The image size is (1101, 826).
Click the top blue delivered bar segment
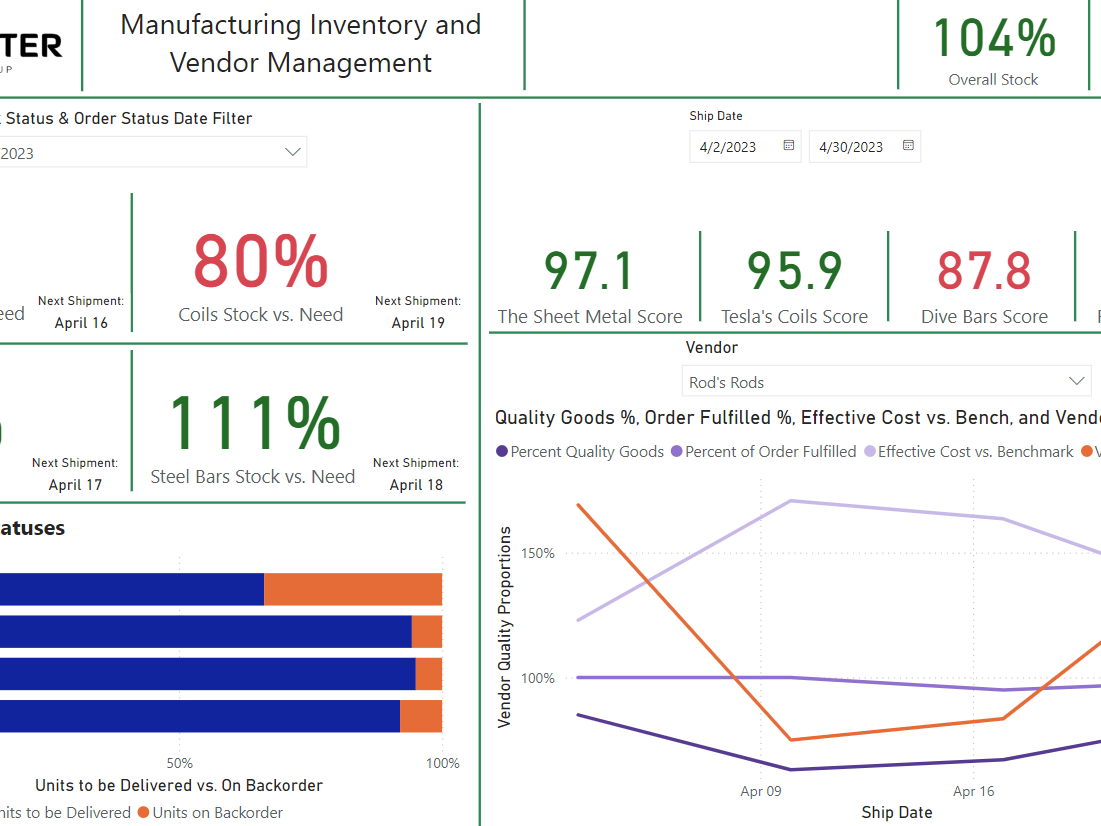[x=132, y=589]
